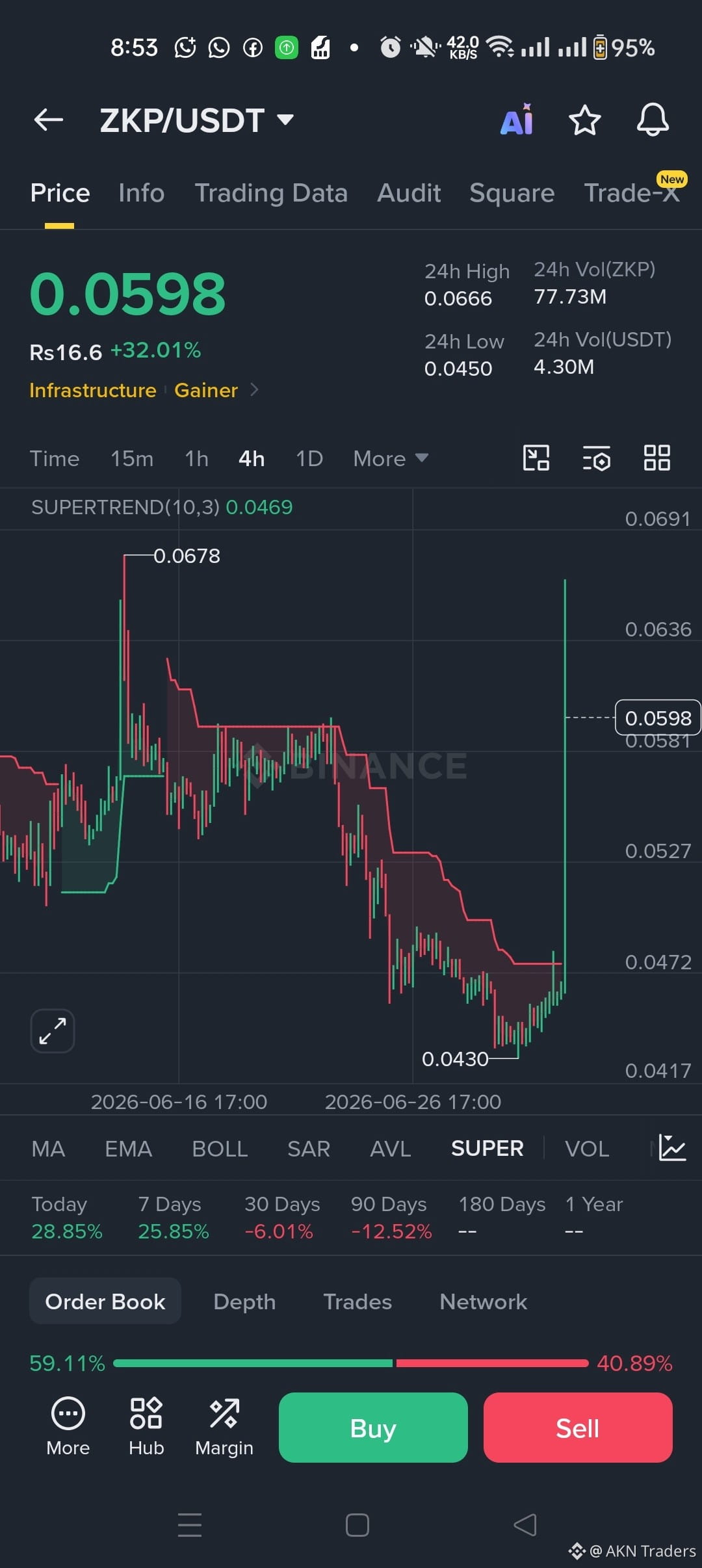Viewport: 702px width, 1568px height.
Task: Open chart drawing tools icon
Action: point(536,458)
